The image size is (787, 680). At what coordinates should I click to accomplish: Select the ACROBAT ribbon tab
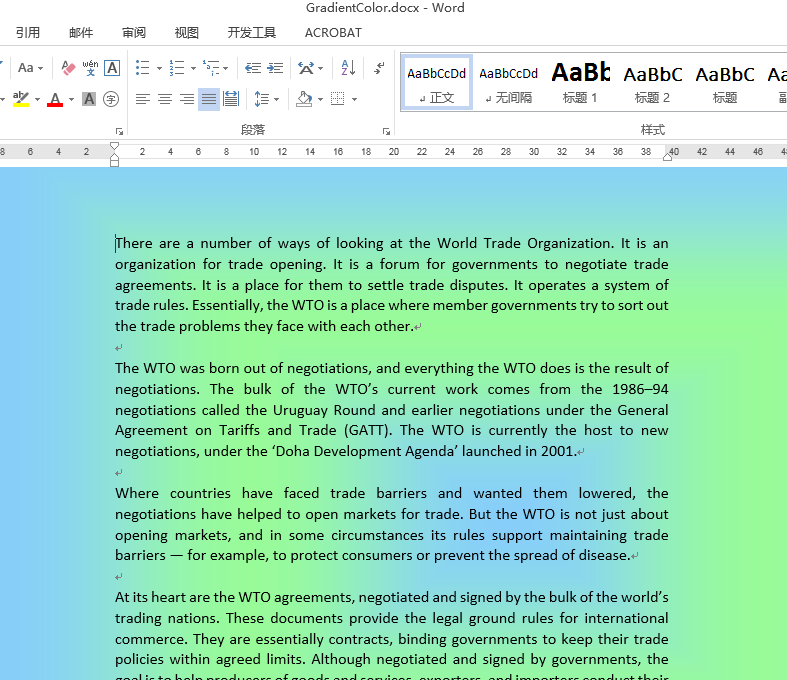point(333,33)
